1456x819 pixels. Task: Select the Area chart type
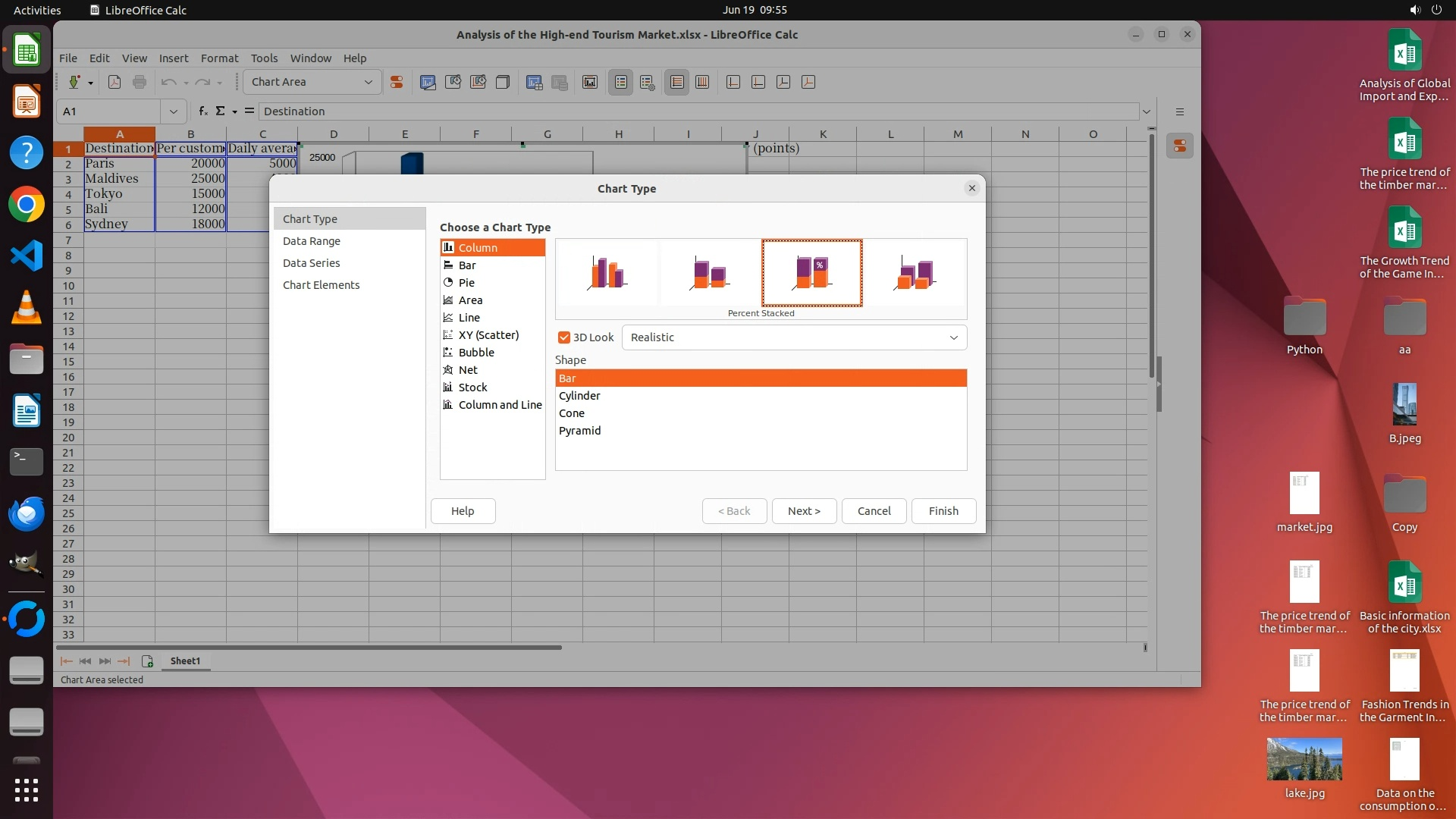(x=470, y=300)
